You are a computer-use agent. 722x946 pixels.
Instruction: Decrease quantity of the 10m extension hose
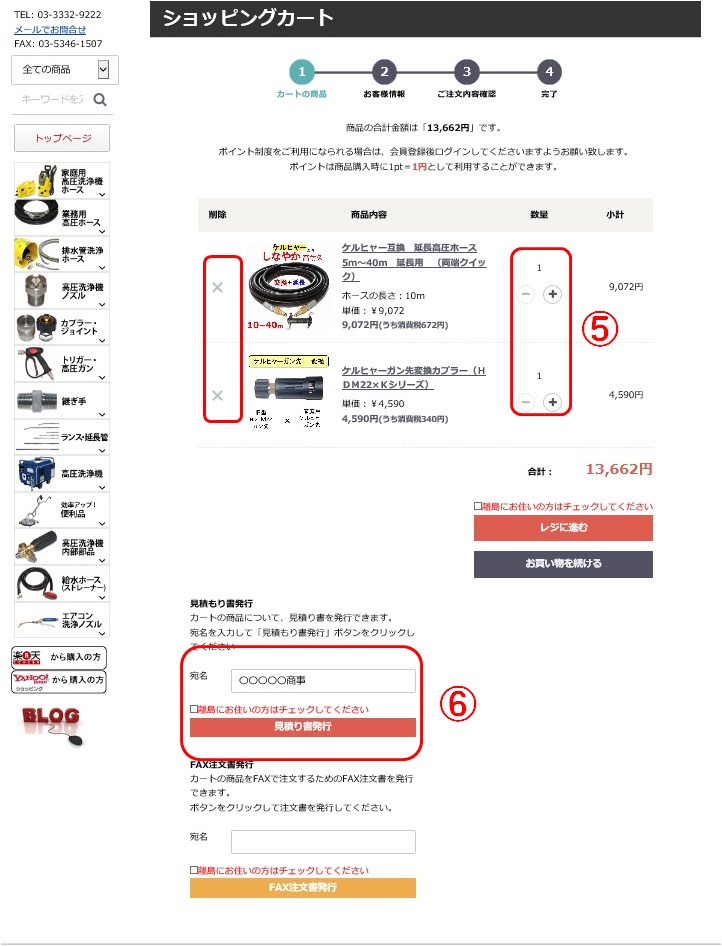[525, 294]
